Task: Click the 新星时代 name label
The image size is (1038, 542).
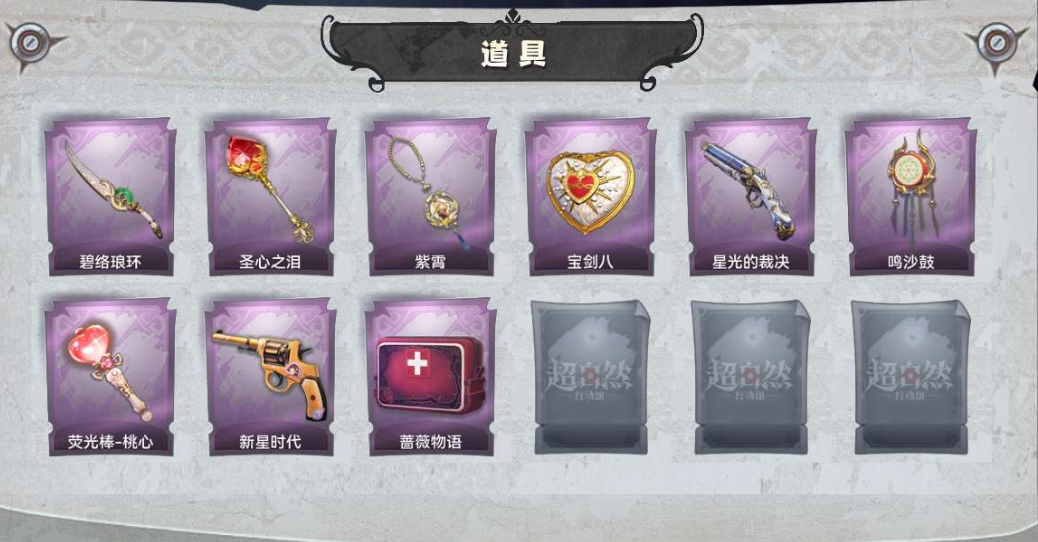Action: (x=270, y=442)
